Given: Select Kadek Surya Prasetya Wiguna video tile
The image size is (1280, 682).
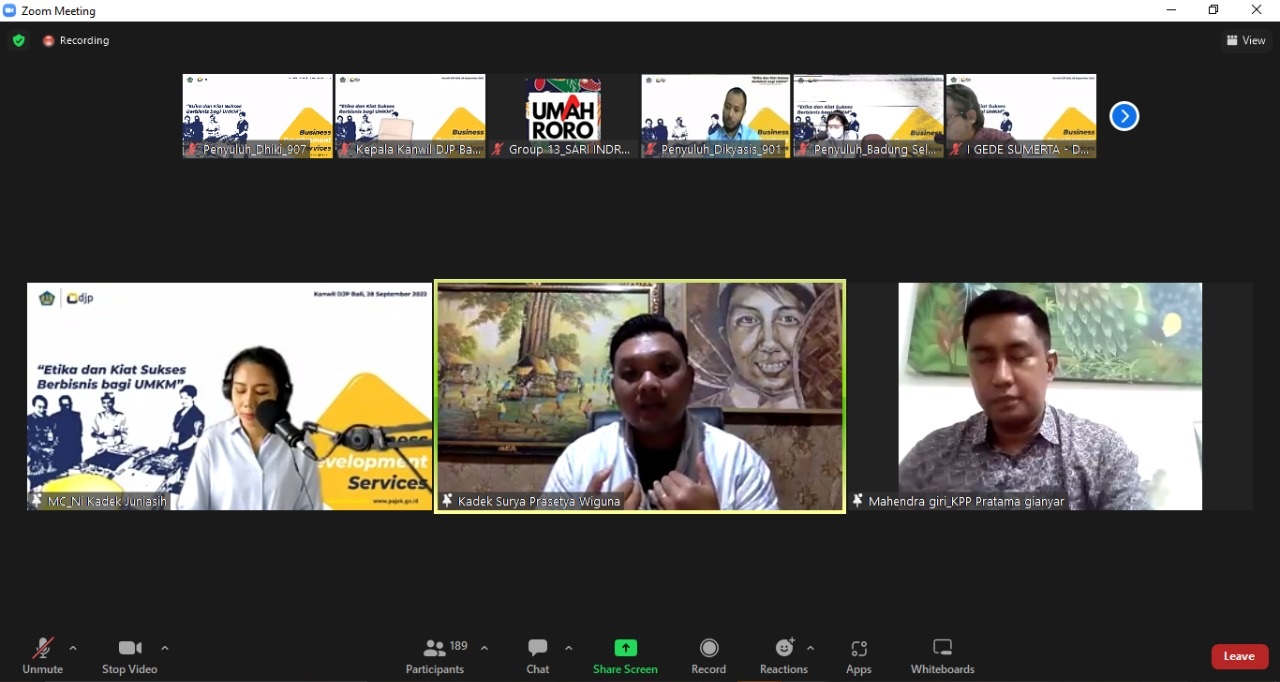Looking at the screenshot, I should pyautogui.click(x=640, y=396).
